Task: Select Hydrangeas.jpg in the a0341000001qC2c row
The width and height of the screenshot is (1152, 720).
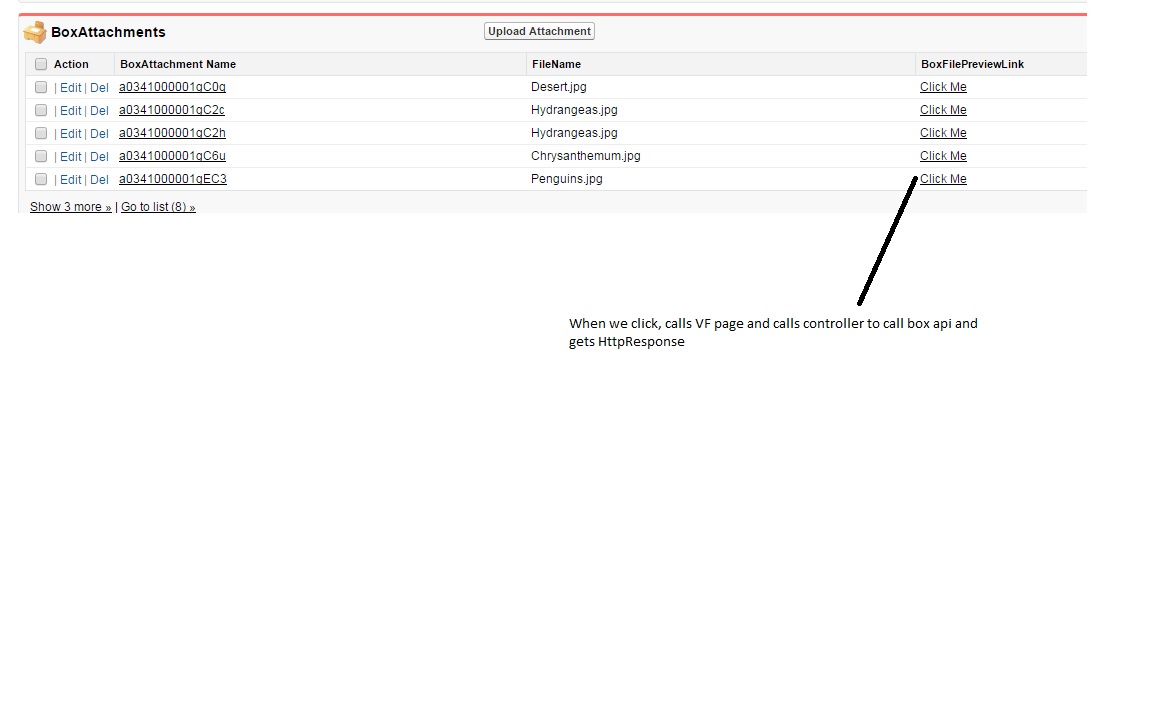Action: point(574,109)
